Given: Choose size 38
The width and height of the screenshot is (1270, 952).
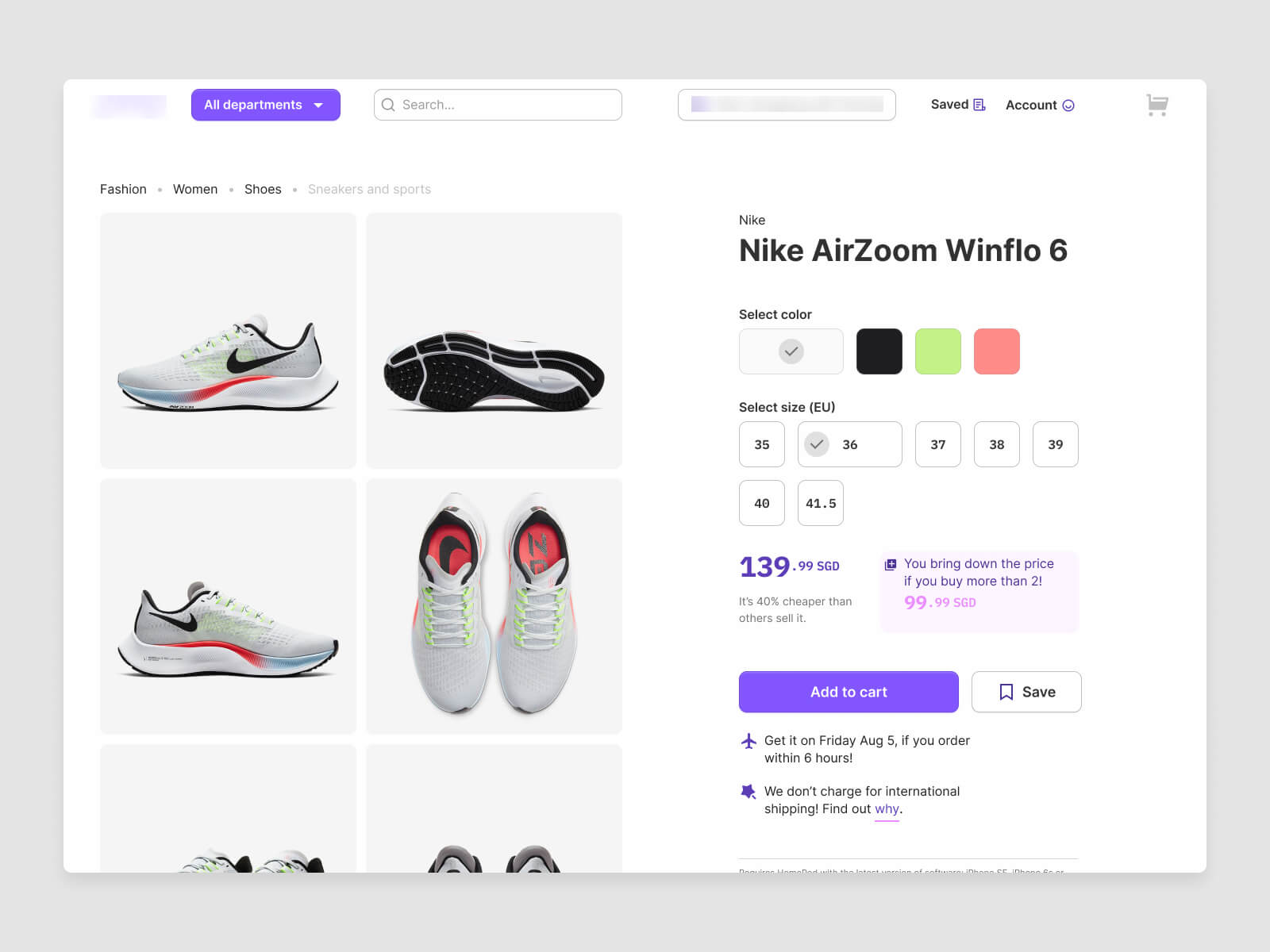Looking at the screenshot, I should pos(997,444).
